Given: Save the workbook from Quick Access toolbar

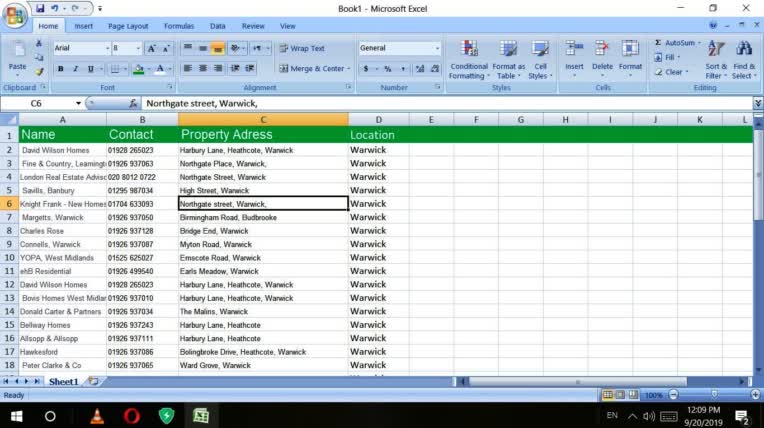Looking at the screenshot, I should pos(40,8).
